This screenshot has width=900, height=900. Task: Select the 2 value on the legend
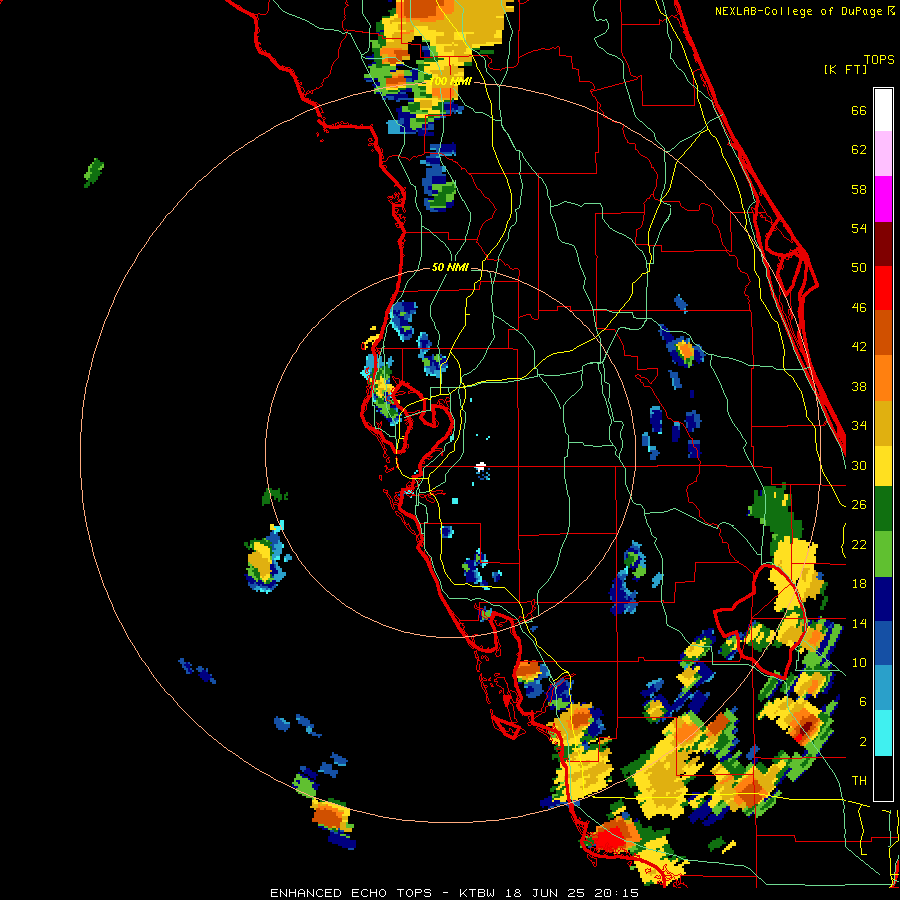point(863,741)
